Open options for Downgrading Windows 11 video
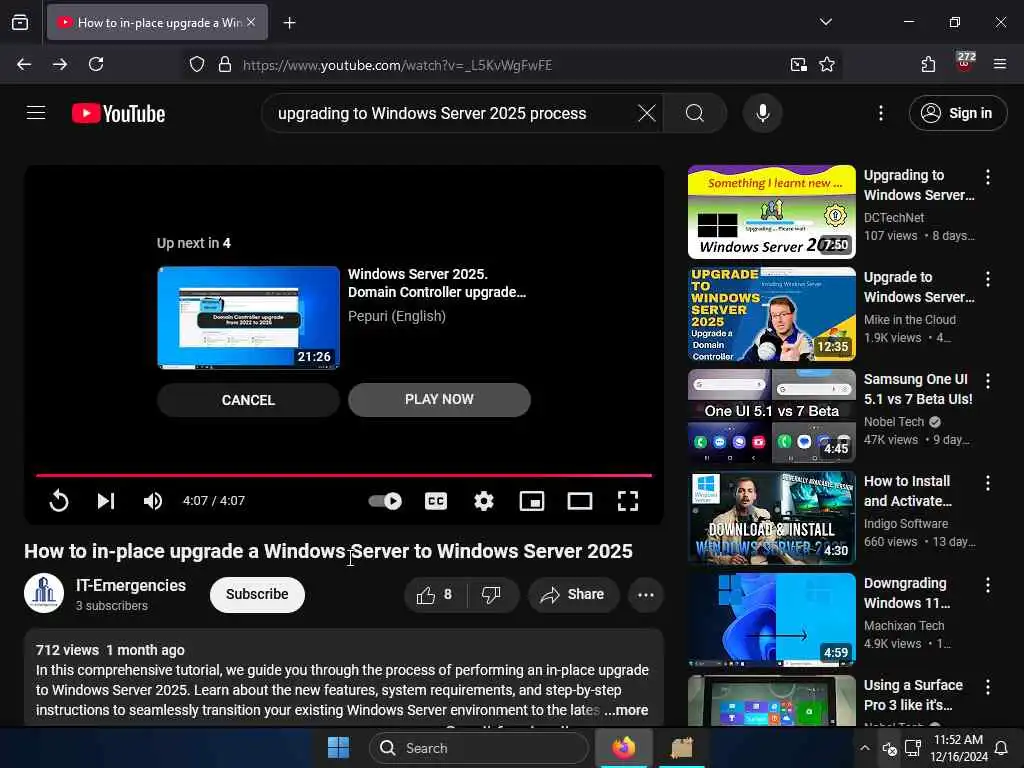The height and width of the screenshot is (768, 1024). 987,584
